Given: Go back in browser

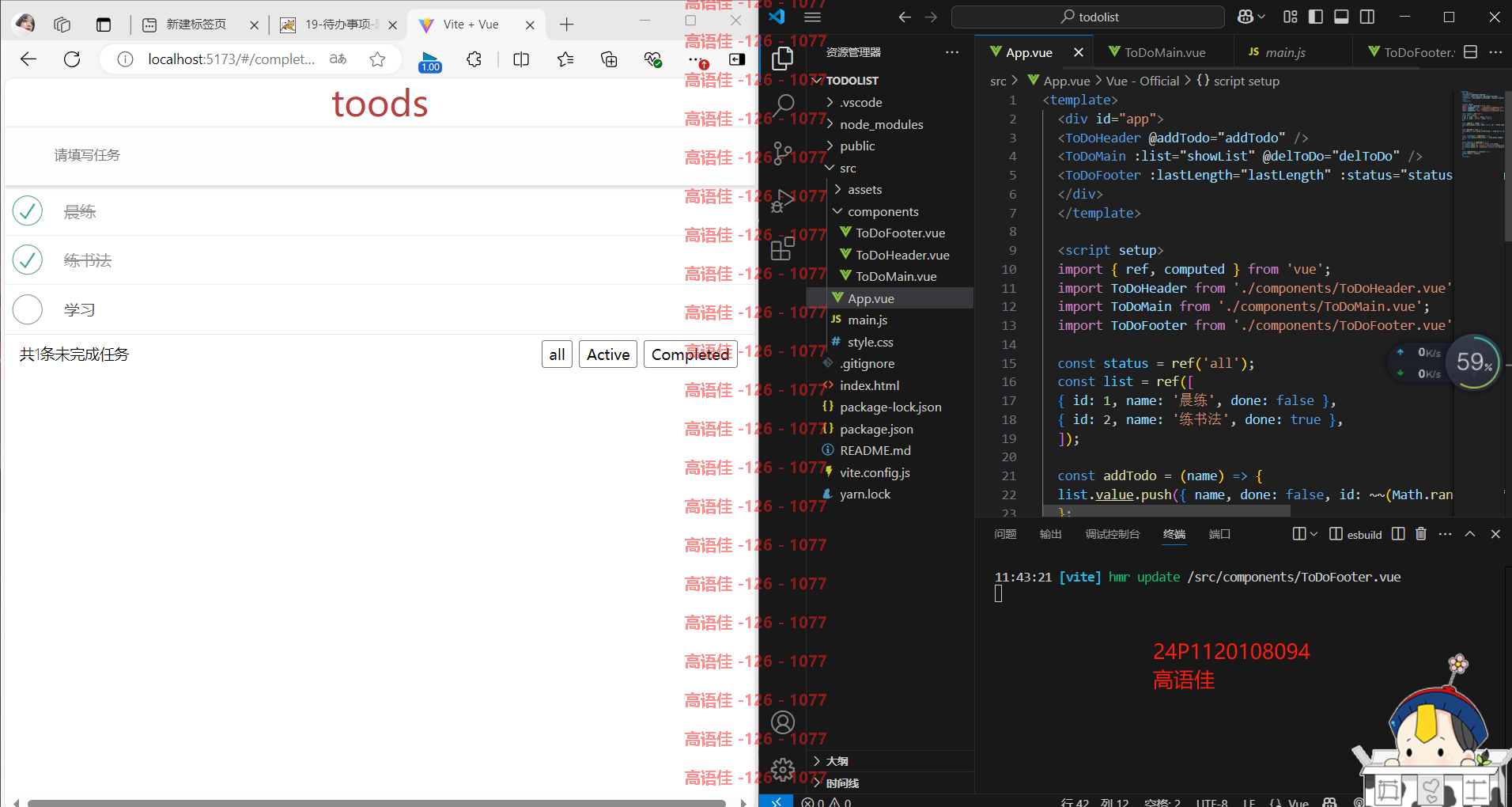Looking at the screenshot, I should pos(28,59).
